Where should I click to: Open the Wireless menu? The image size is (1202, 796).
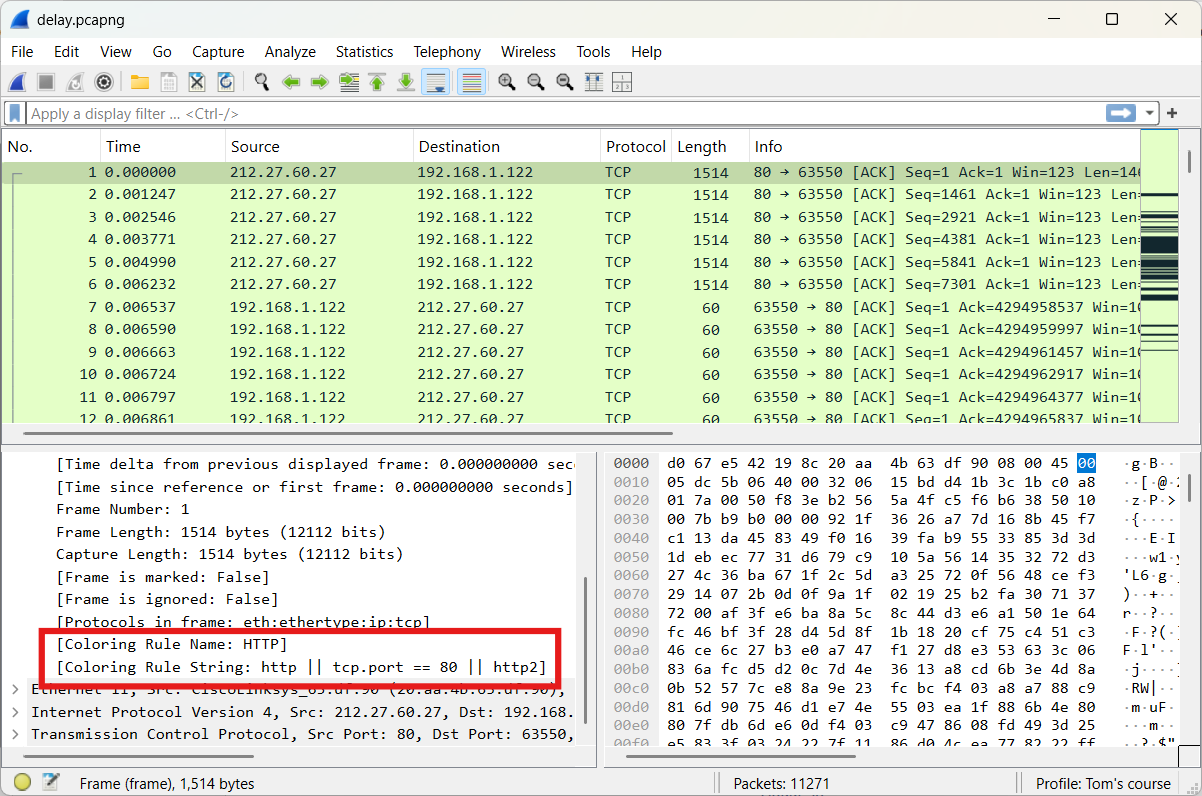coord(528,52)
